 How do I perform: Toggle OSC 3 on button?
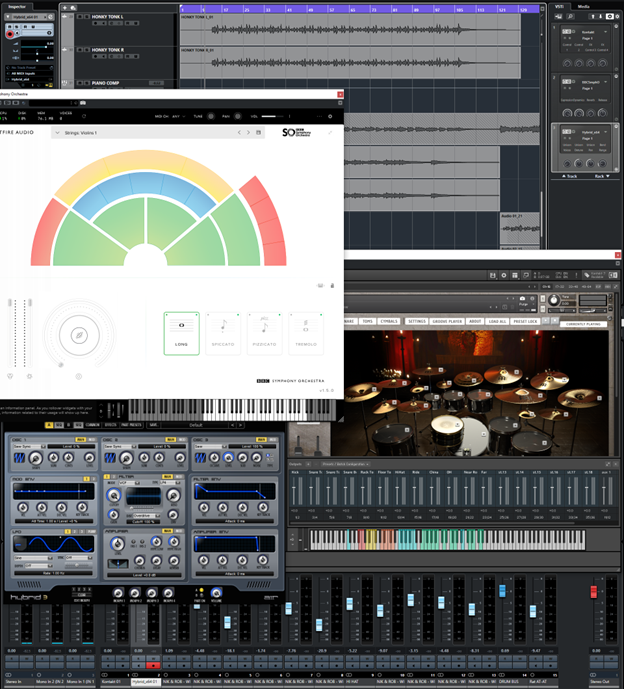(261, 439)
